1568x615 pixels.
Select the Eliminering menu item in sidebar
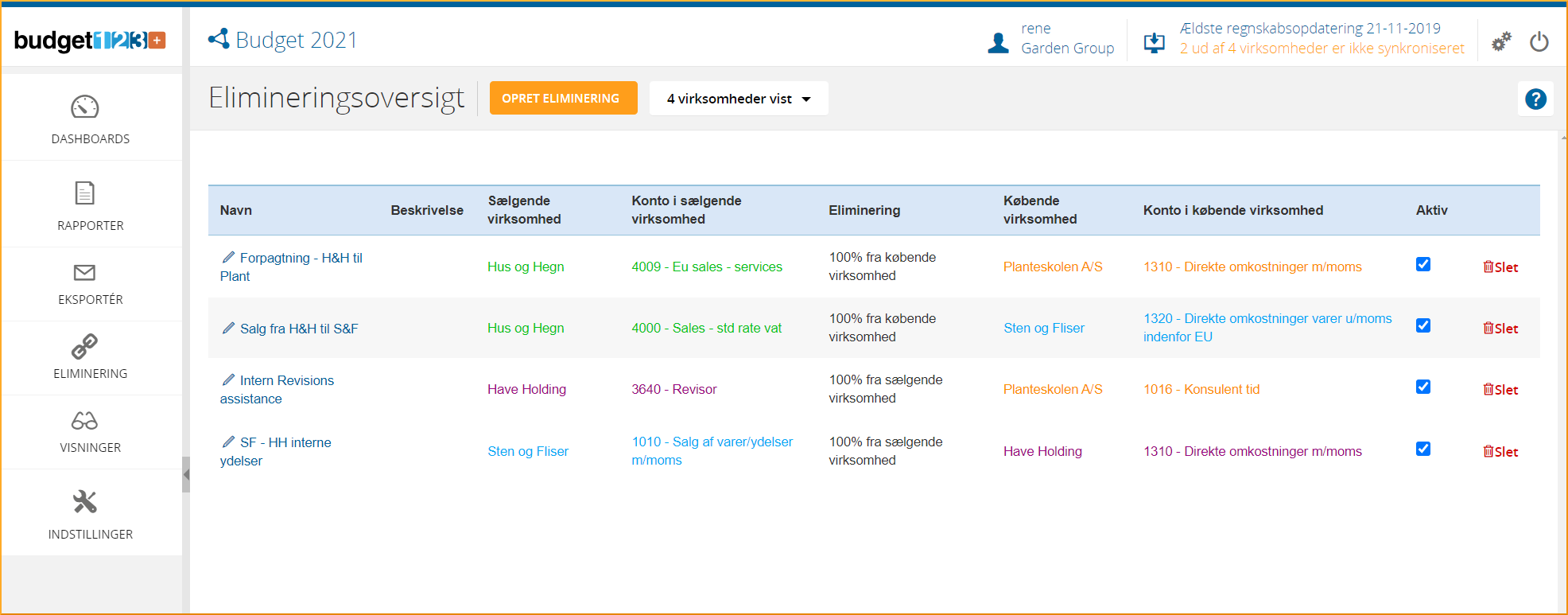(90, 356)
